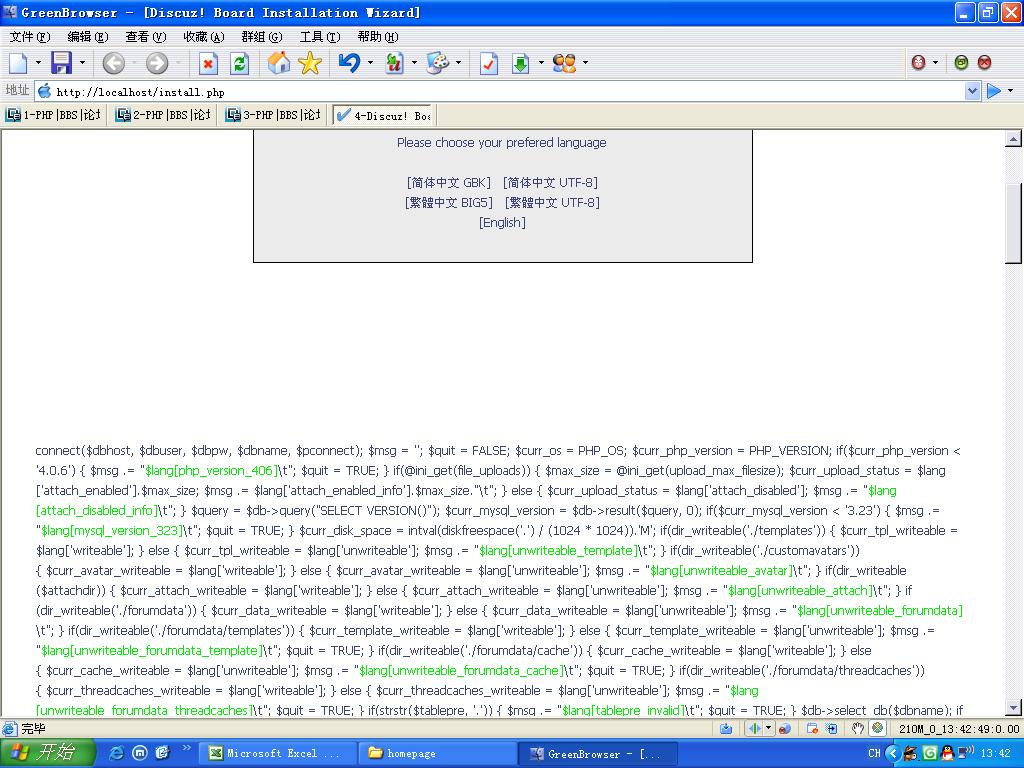
Task: Click the New blank page toolbar icon
Action: pyautogui.click(x=18, y=63)
